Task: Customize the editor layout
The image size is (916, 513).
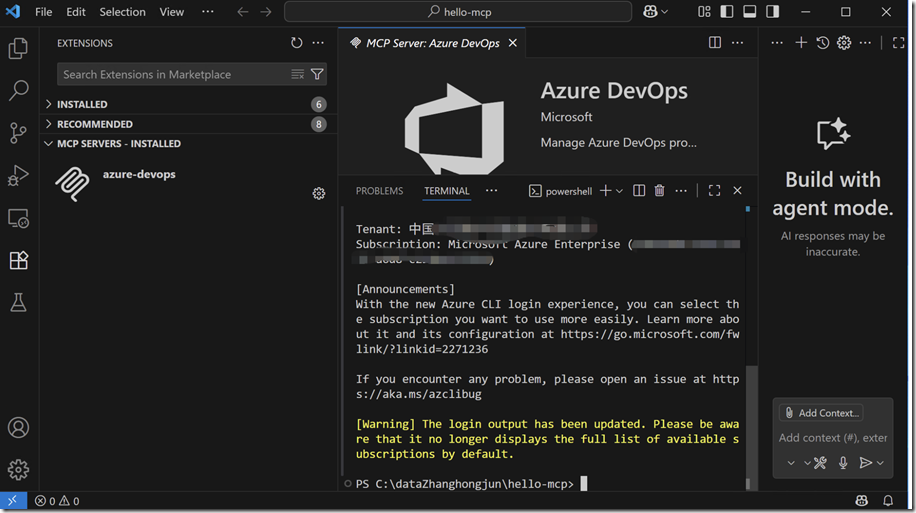Action: click(x=704, y=12)
